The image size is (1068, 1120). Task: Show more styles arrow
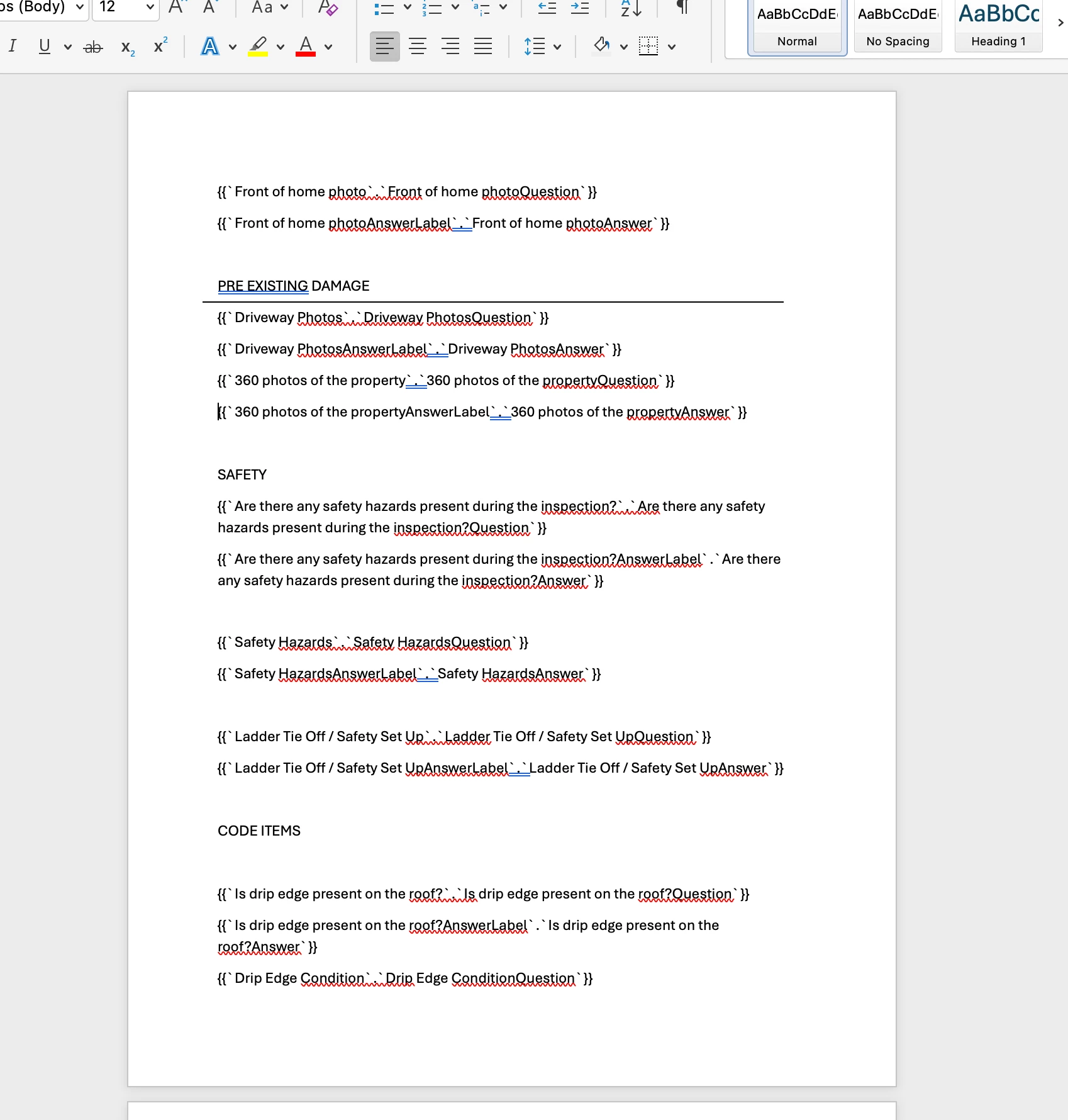click(x=1060, y=22)
